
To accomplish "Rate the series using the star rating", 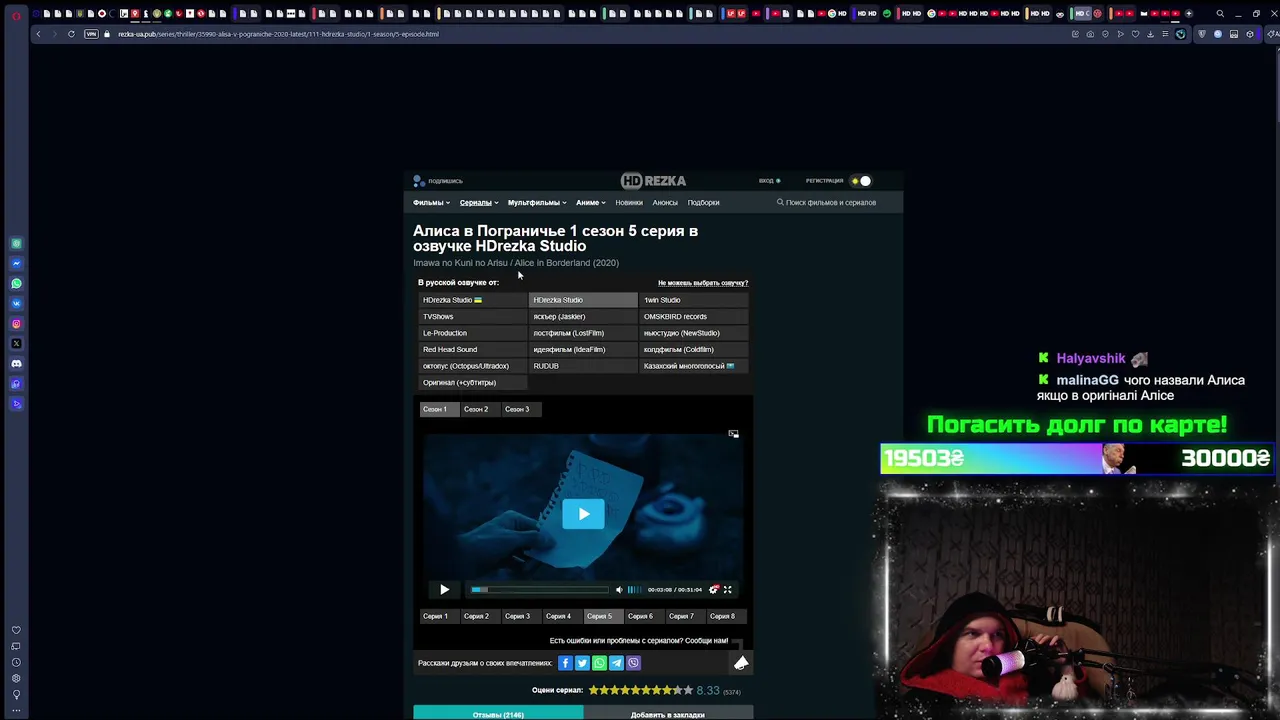I will coord(640,690).
